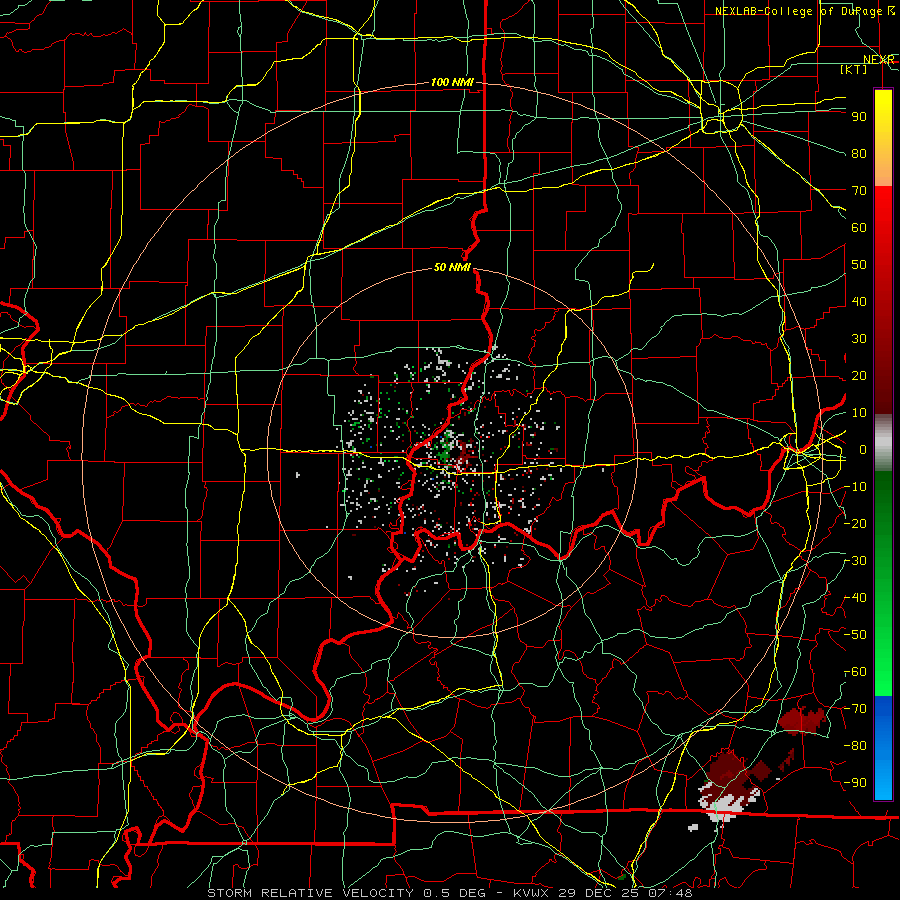Click the KVWX radar site identifier
The width and height of the screenshot is (900, 900).
pos(532,893)
